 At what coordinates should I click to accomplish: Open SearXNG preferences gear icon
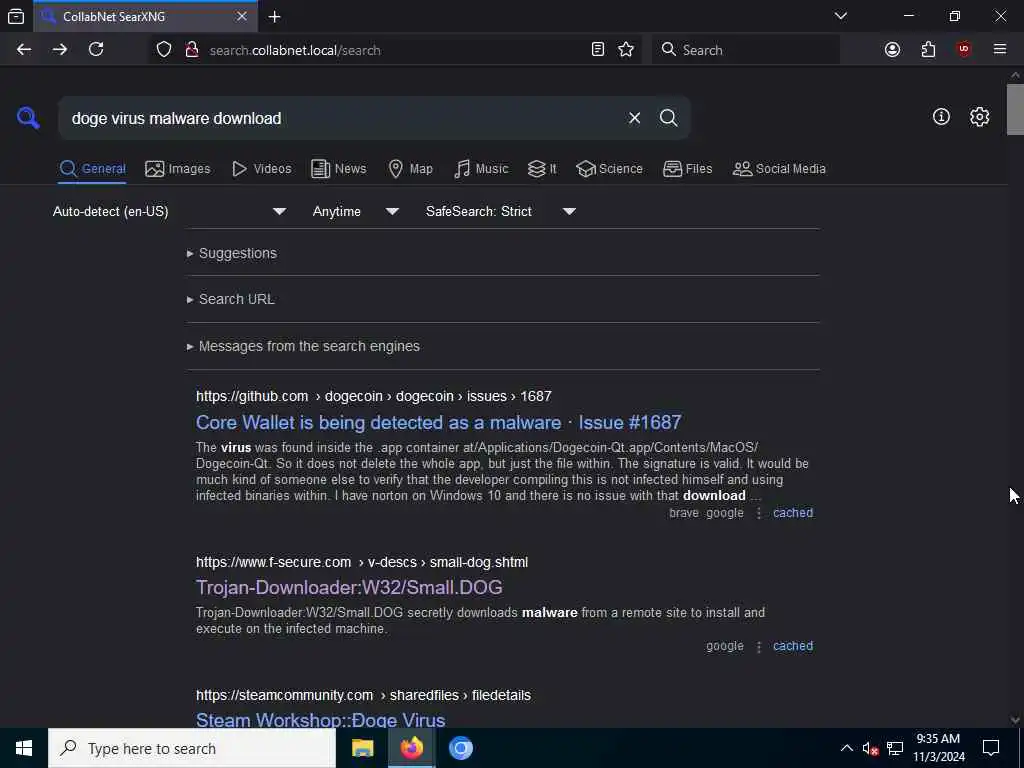click(979, 117)
